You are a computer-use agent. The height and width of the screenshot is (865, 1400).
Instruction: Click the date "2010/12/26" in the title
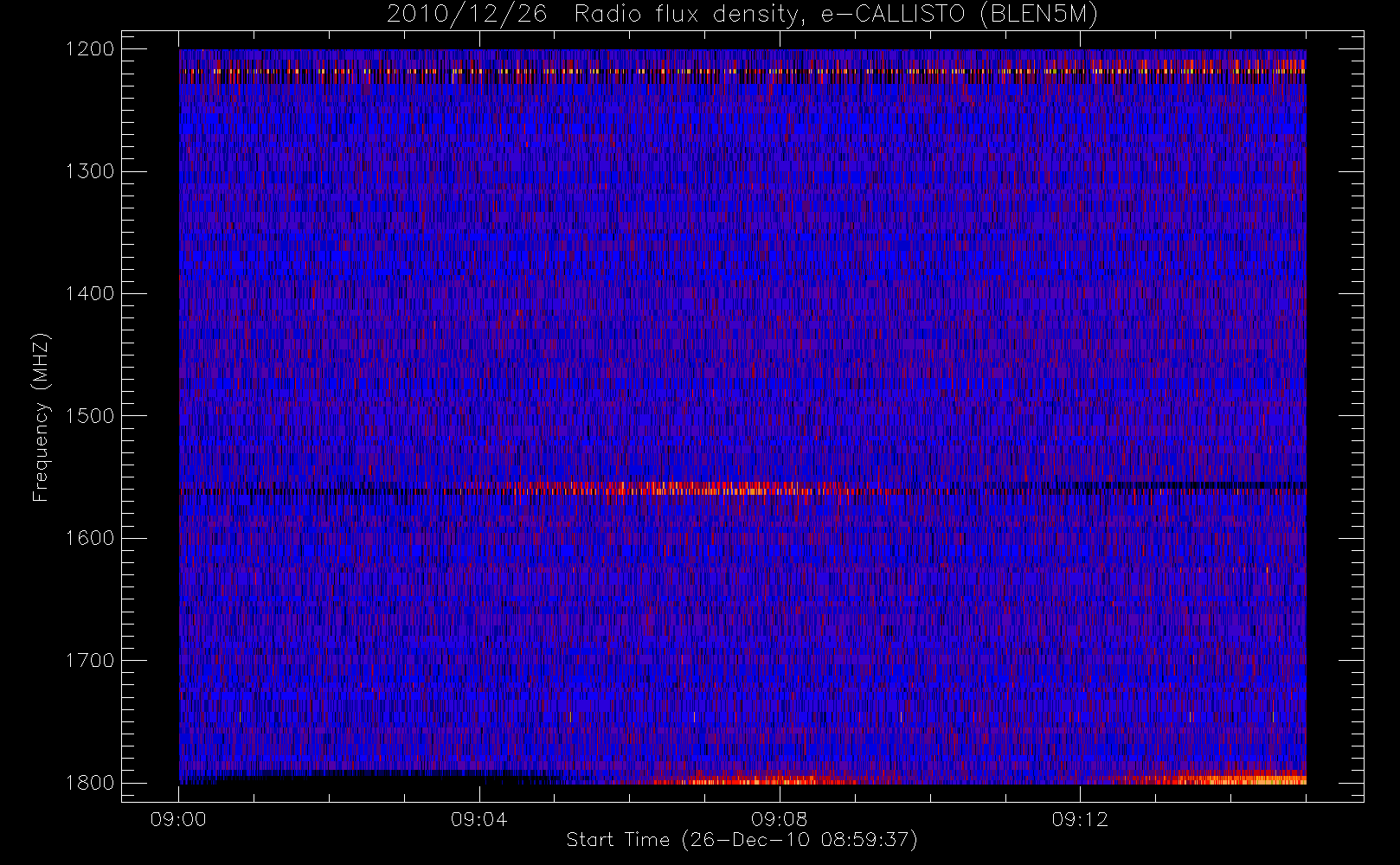click(x=467, y=15)
